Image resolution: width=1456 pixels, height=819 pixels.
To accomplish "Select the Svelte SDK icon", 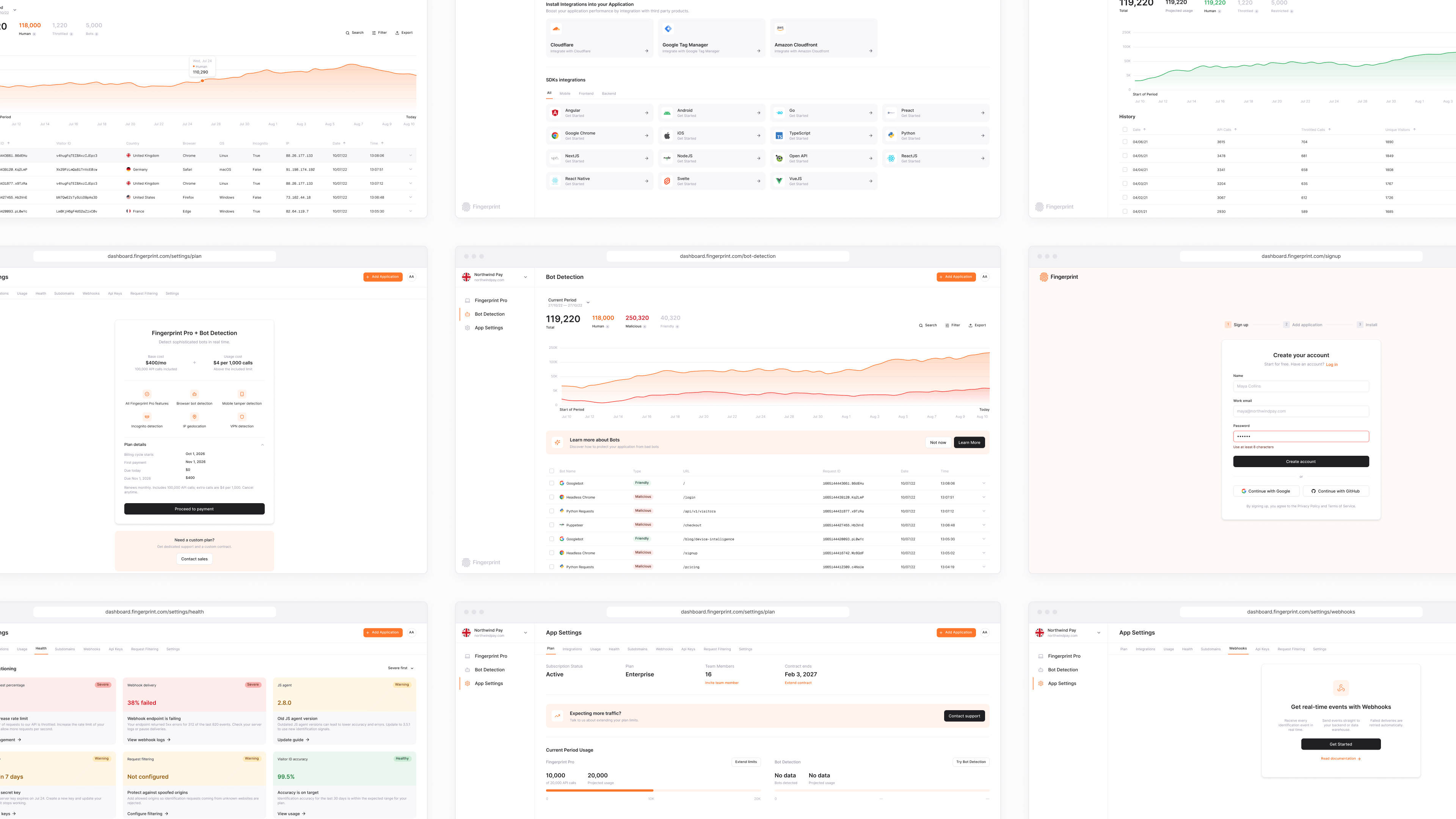I will tap(667, 181).
